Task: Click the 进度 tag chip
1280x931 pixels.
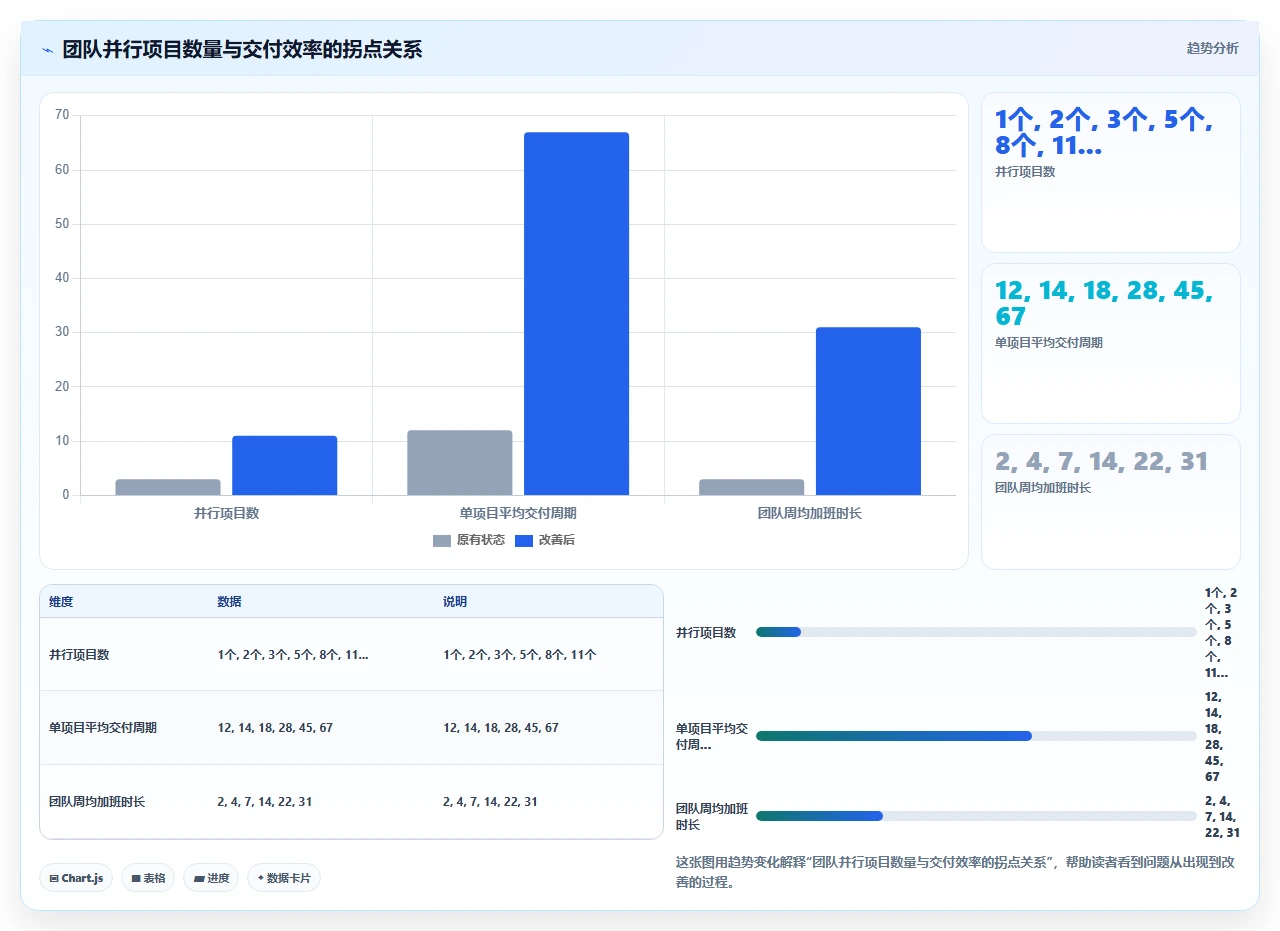Action: pyautogui.click(x=211, y=878)
